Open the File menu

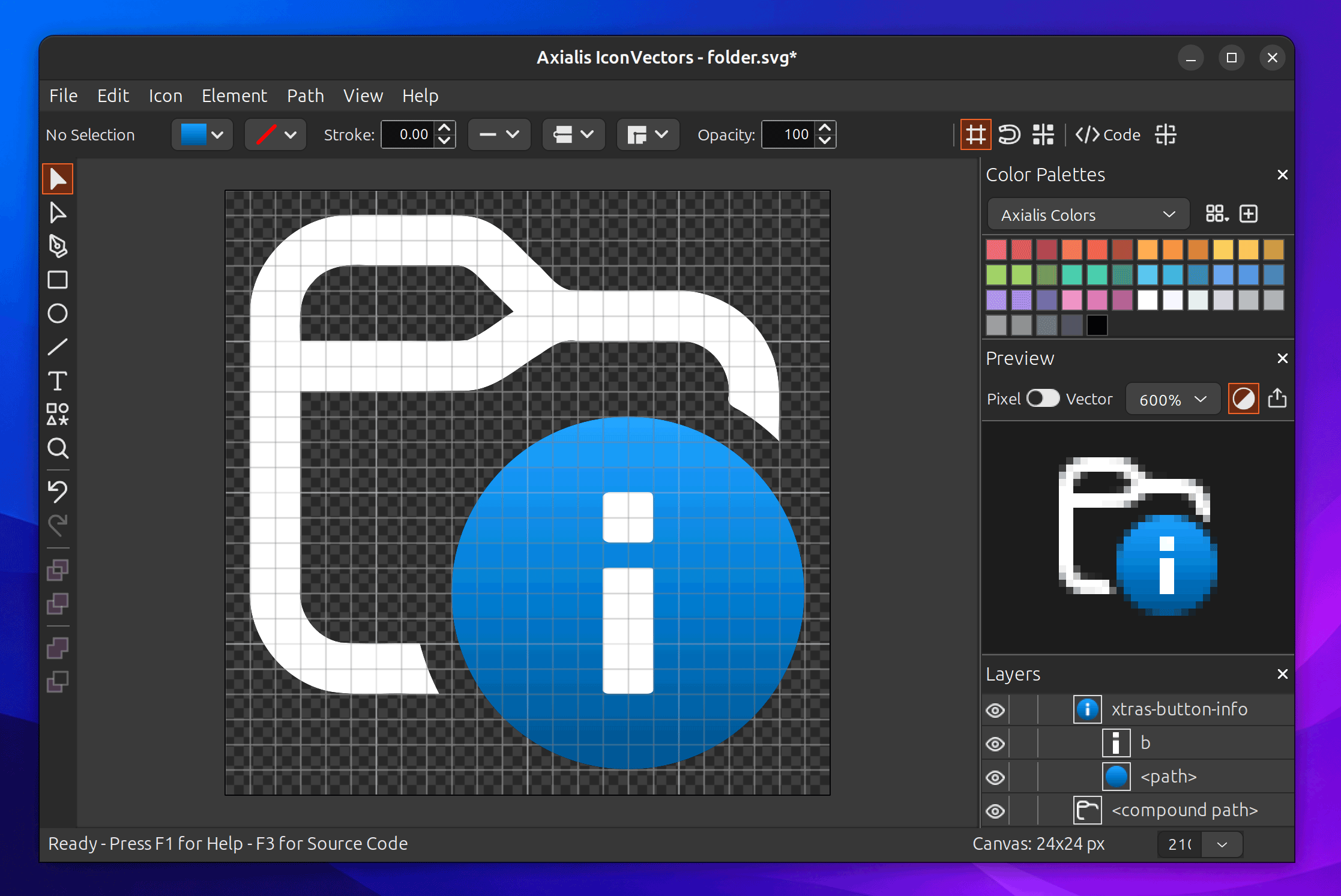tap(64, 95)
